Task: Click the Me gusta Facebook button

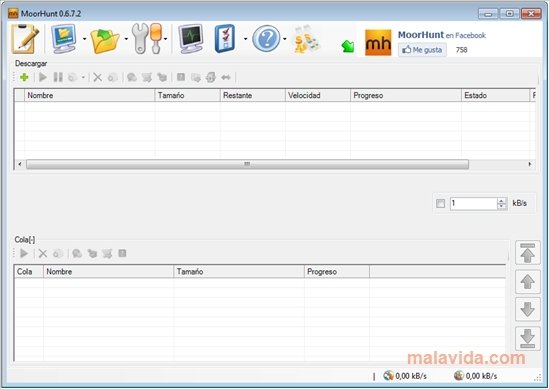Action: (x=422, y=50)
